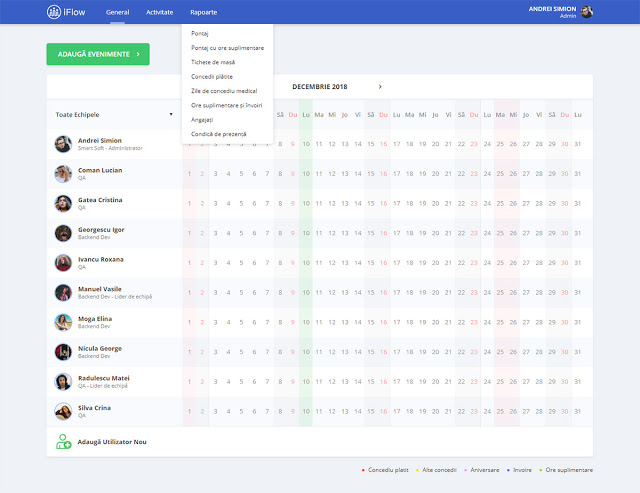Screen dimensions: 640x493
Task: Click the add new user icon
Action: pos(63,441)
